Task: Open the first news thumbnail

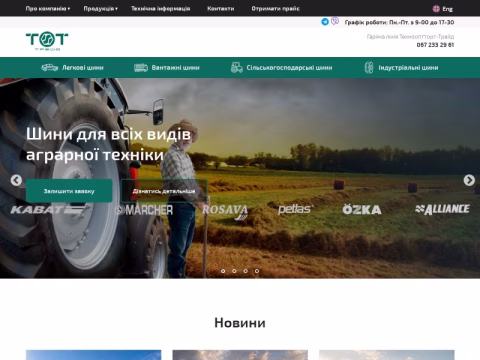Action: [94, 355]
